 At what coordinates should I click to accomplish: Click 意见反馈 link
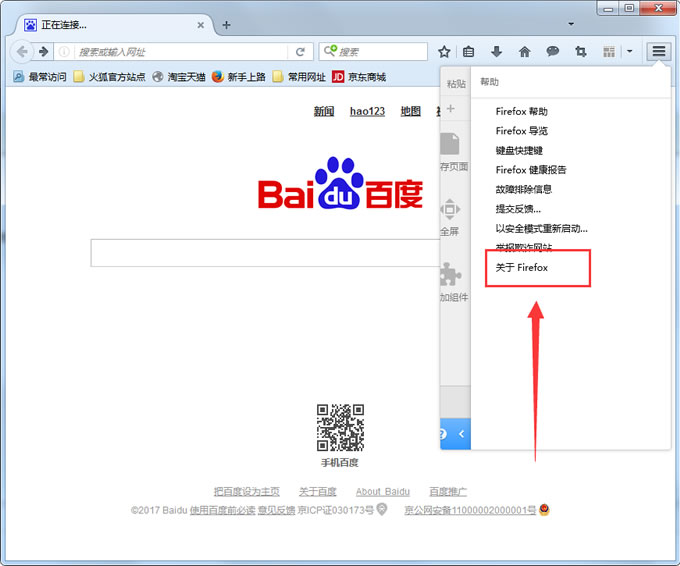(276, 510)
